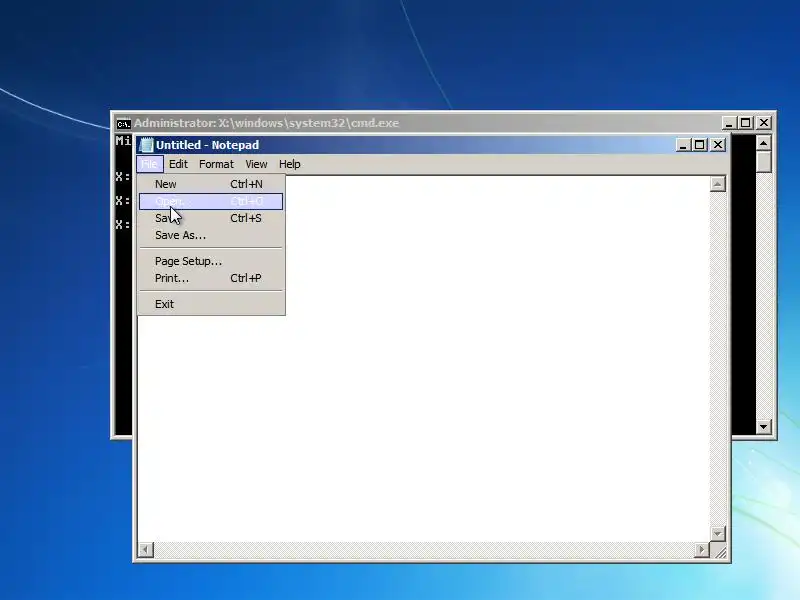The width and height of the screenshot is (800, 600).
Task: Open the Format menu
Action: point(216,164)
